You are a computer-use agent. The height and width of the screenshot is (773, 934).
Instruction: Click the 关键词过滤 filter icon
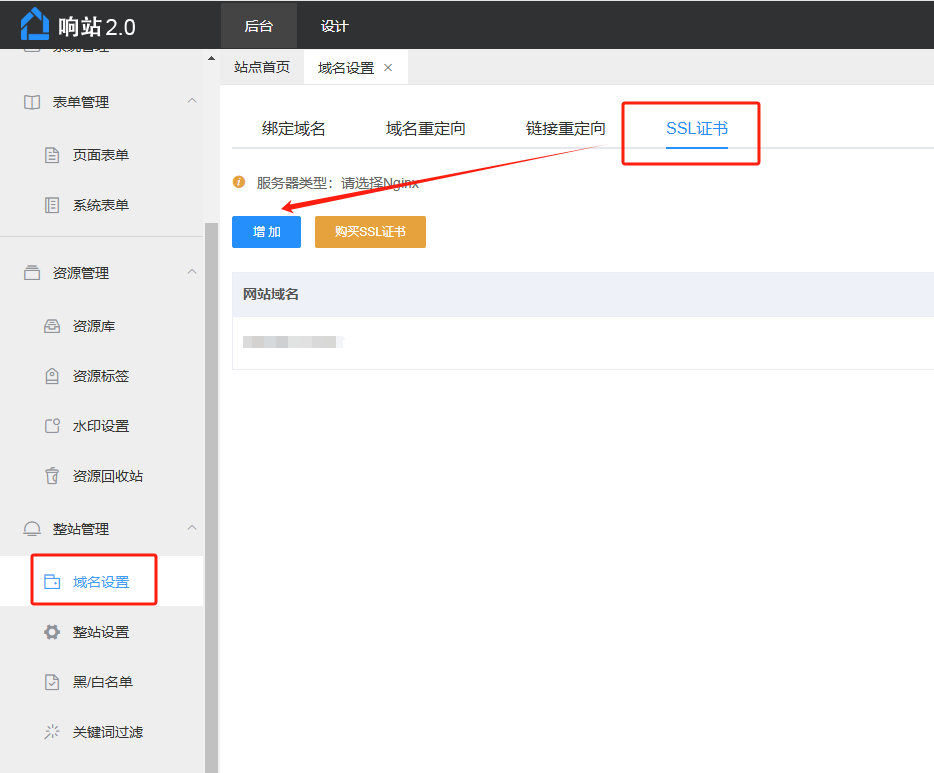click(52, 732)
